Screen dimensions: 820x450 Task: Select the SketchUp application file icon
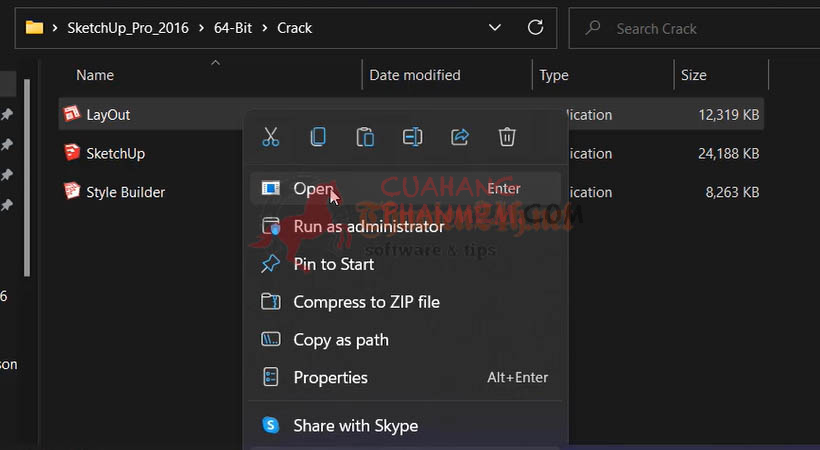tap(71, 153)
